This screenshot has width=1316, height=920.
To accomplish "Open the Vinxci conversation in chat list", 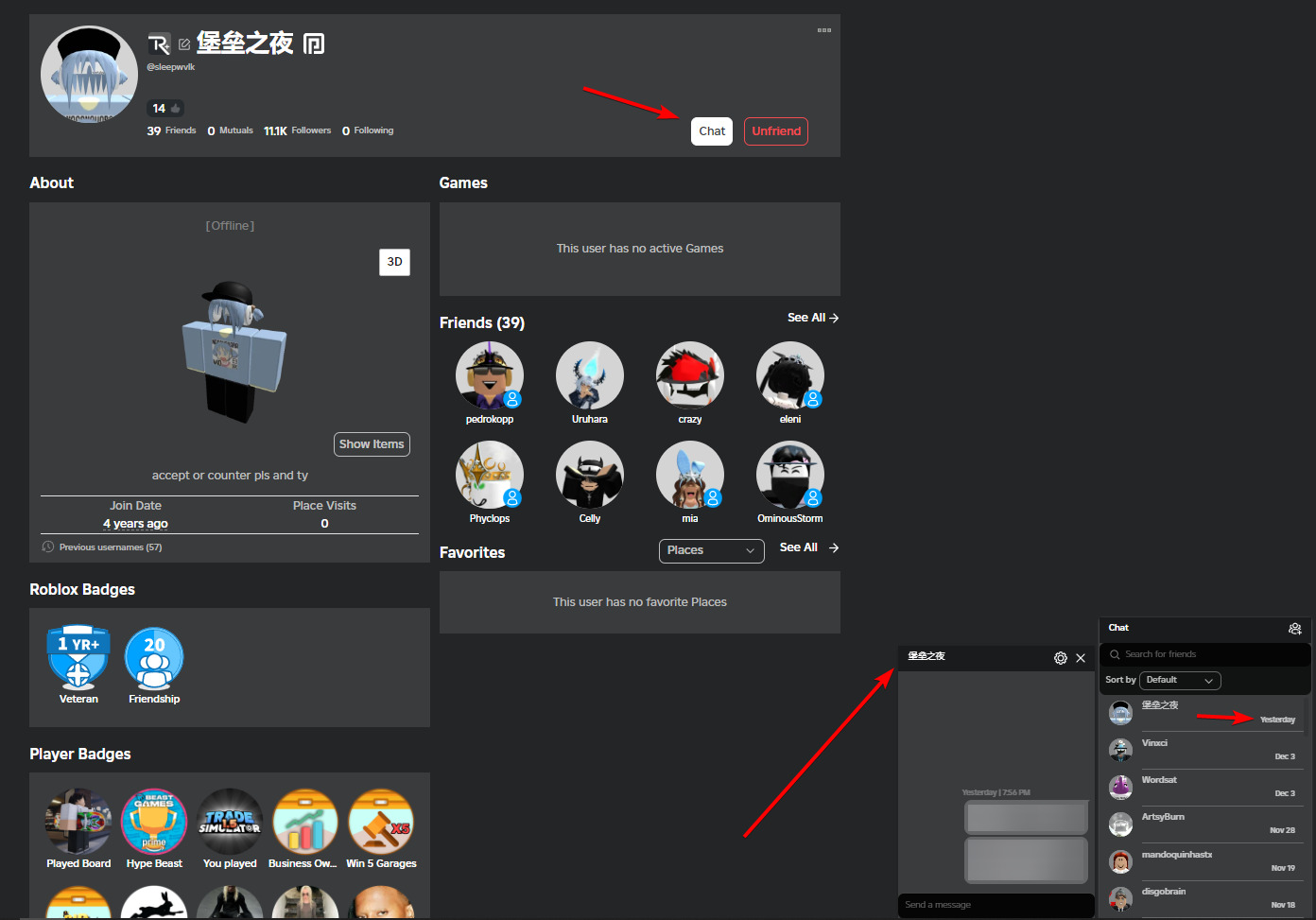I will 1203,750.
